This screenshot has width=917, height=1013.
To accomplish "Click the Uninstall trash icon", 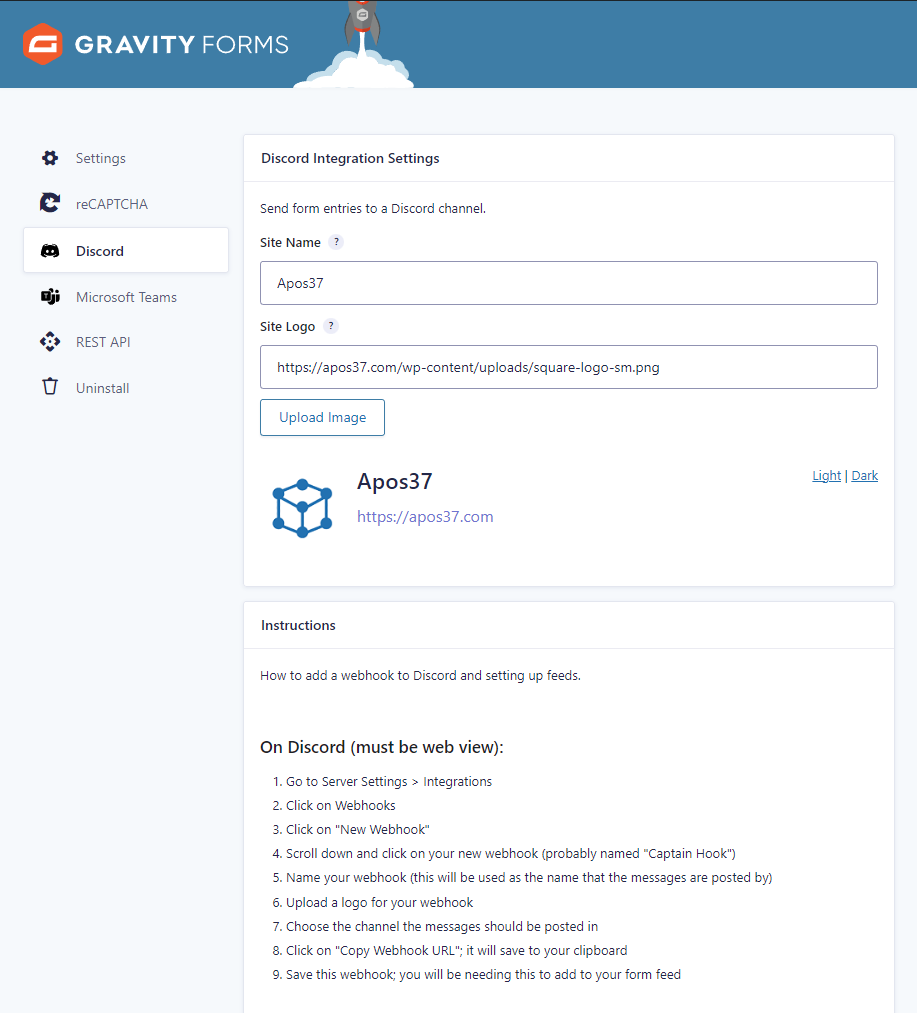I will (50, 387).
